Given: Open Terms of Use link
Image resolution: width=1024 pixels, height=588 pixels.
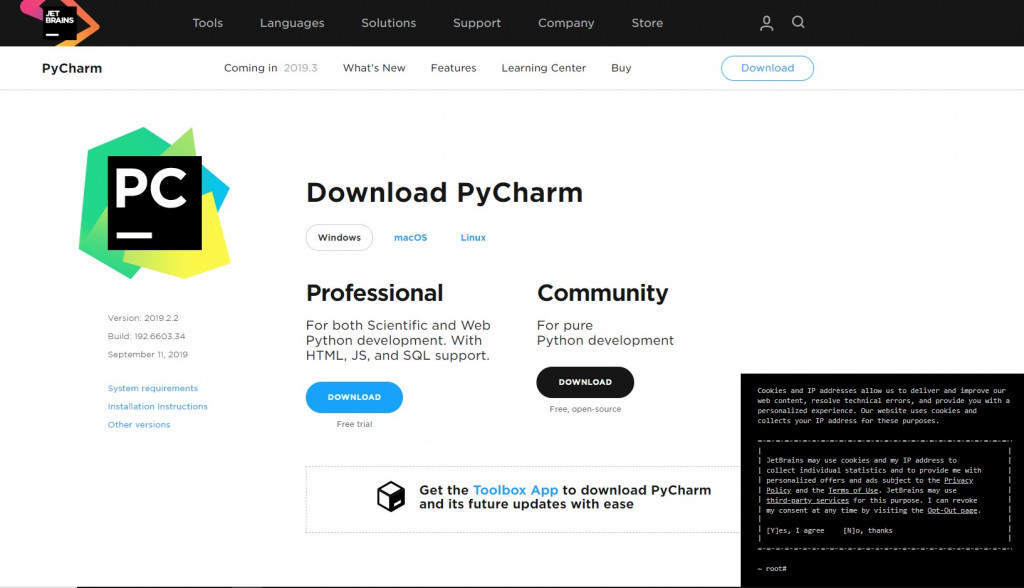Looking at the screenshot, I should [853, 490].
